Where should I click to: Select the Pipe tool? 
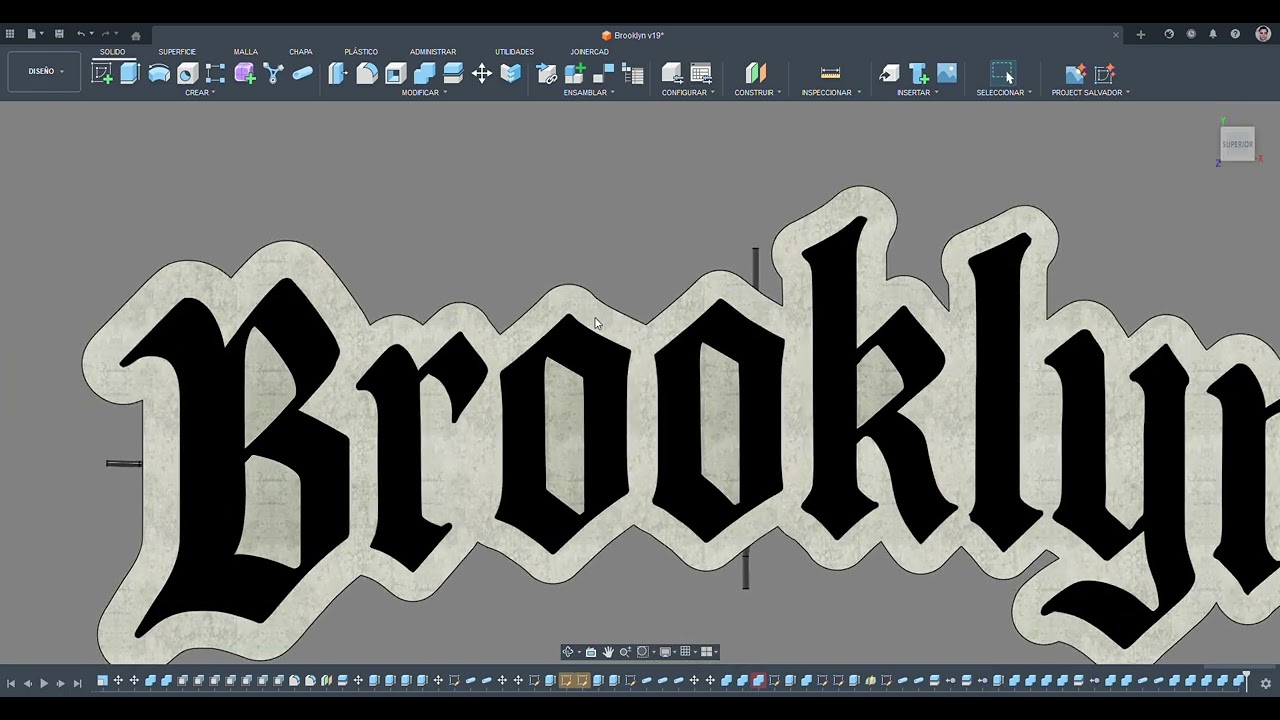pos(302,73)
